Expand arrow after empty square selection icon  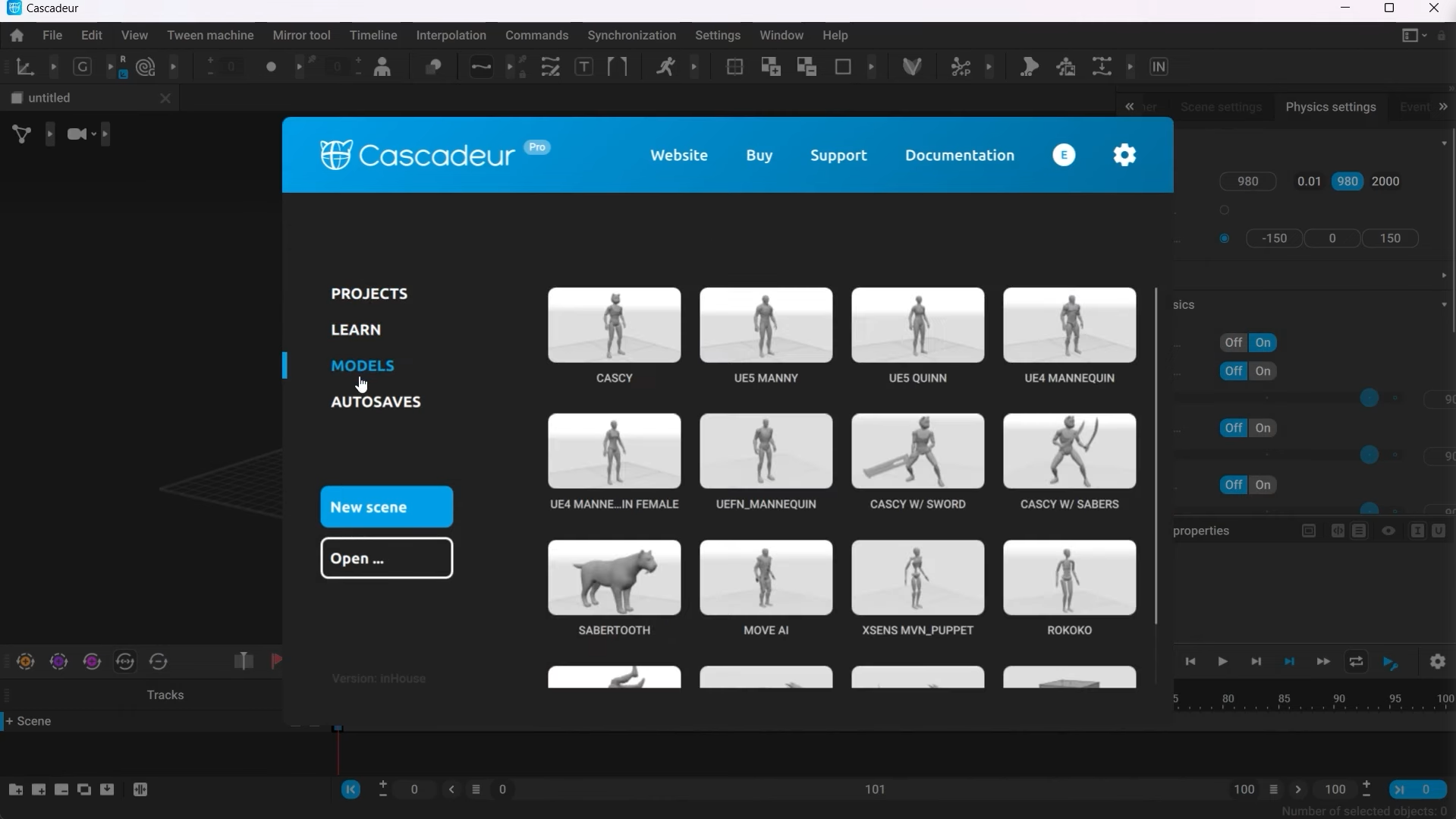point(872,67)
